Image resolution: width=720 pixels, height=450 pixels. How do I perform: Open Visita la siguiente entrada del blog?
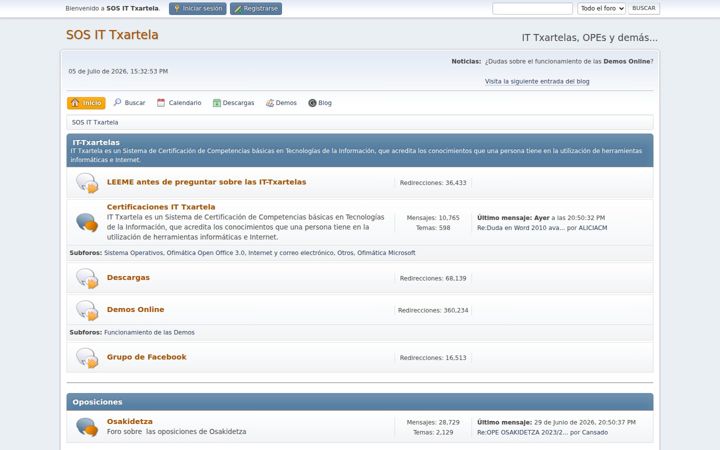pos(537,81)
